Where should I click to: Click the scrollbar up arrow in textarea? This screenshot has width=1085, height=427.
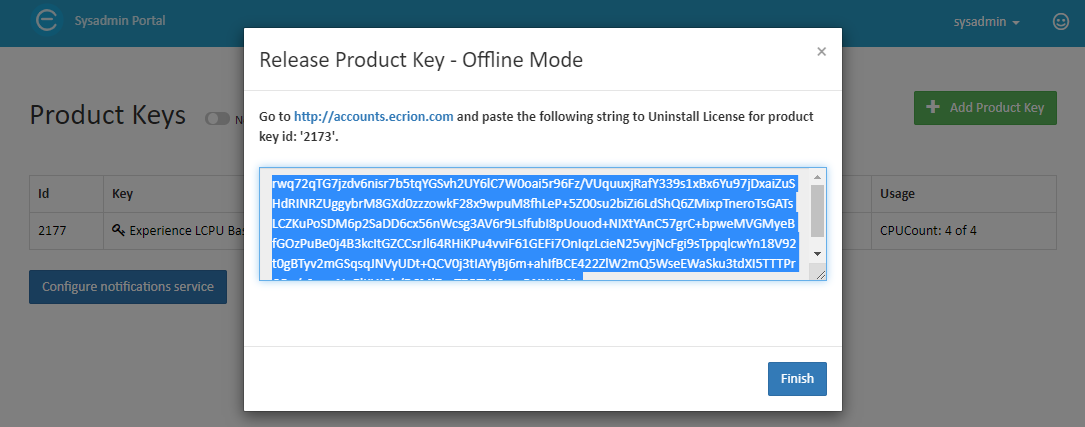[817, 176]
